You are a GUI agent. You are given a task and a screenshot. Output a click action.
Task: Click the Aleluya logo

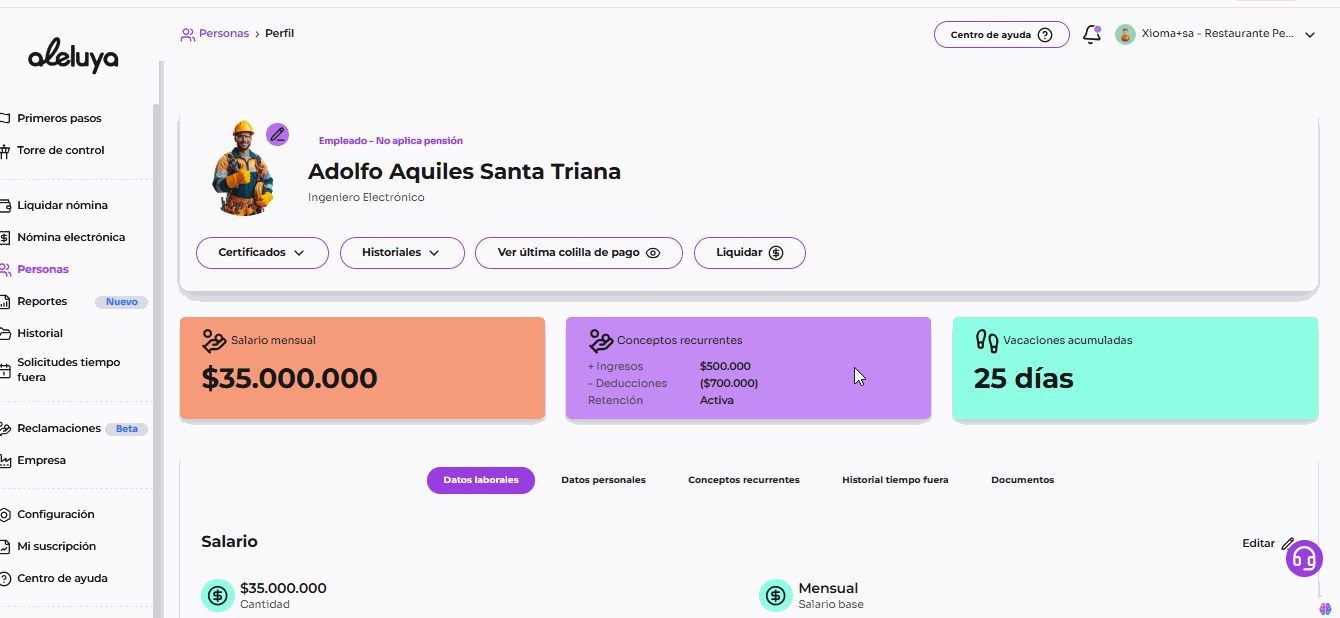[73, 57]
